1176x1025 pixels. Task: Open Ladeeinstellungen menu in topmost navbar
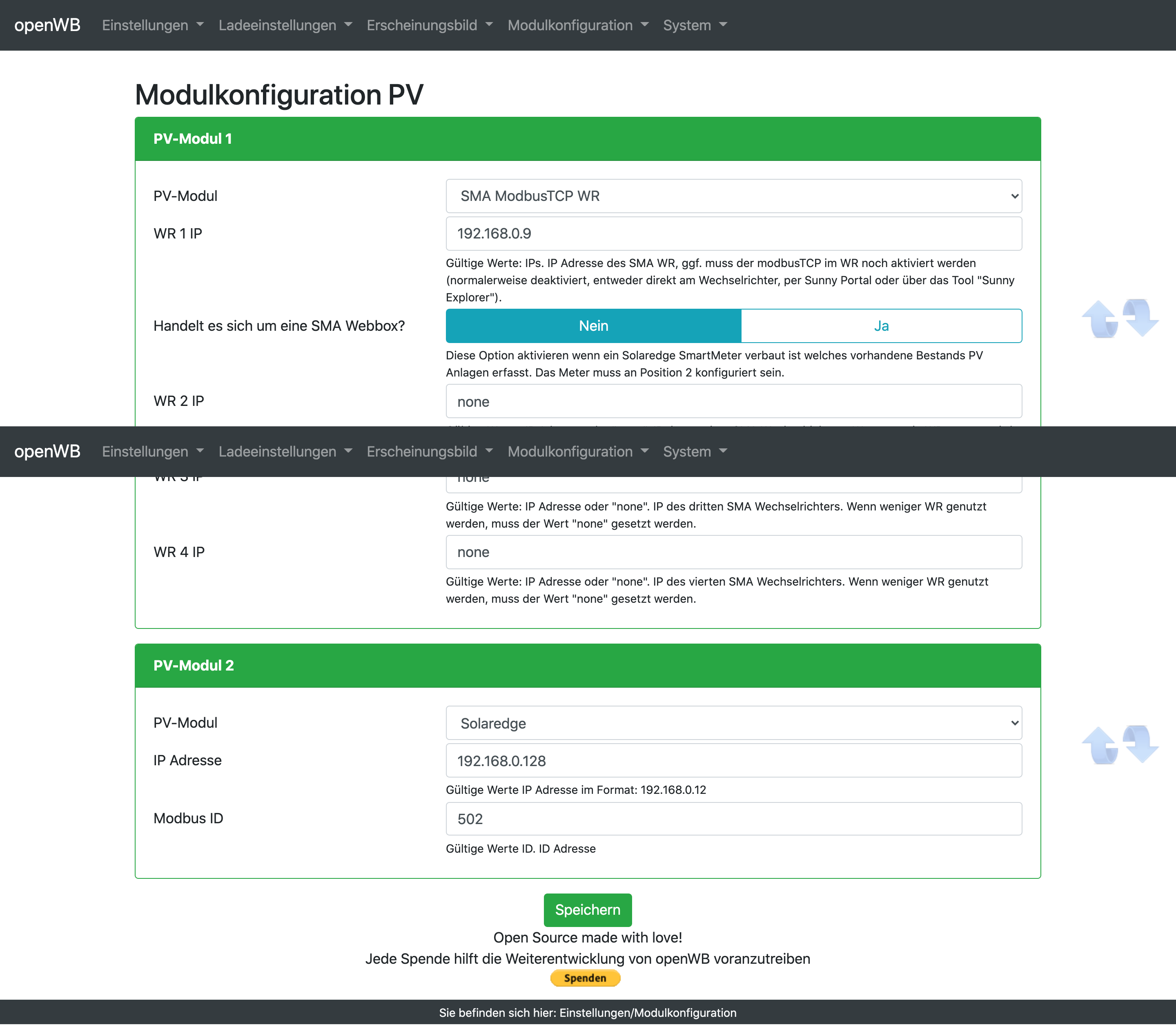pos(285,25)
